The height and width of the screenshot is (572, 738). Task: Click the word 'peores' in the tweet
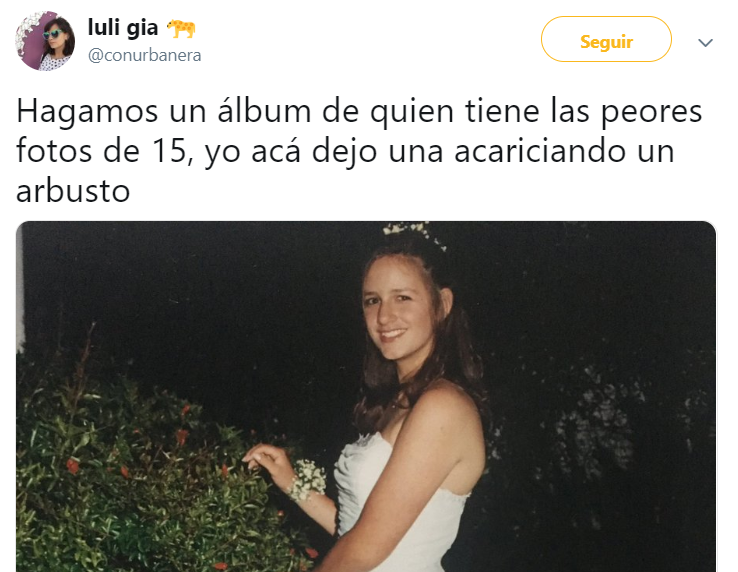[x=651, y=114]
